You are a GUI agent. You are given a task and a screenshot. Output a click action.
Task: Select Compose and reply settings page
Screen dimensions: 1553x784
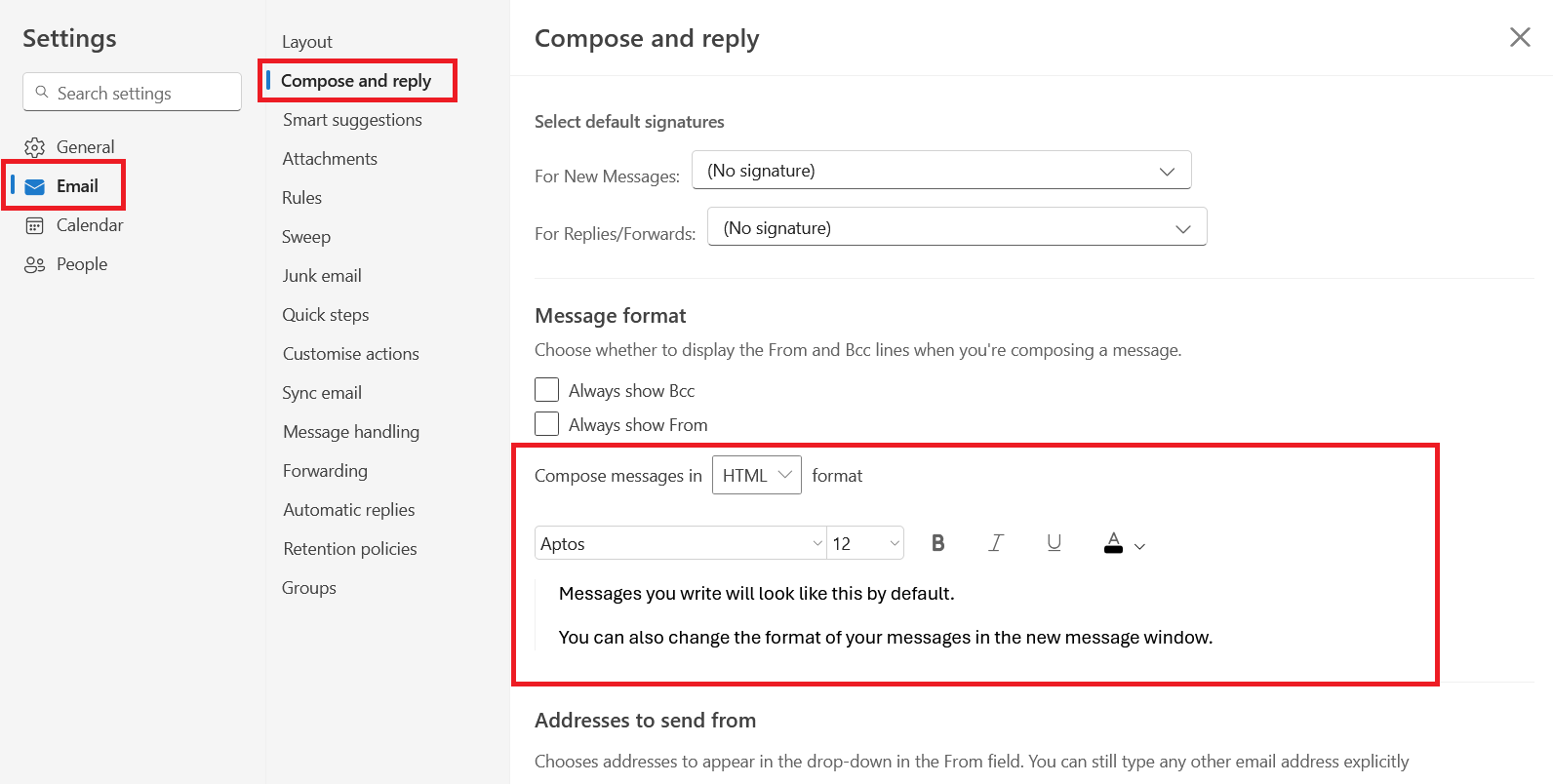click(356, 81)
